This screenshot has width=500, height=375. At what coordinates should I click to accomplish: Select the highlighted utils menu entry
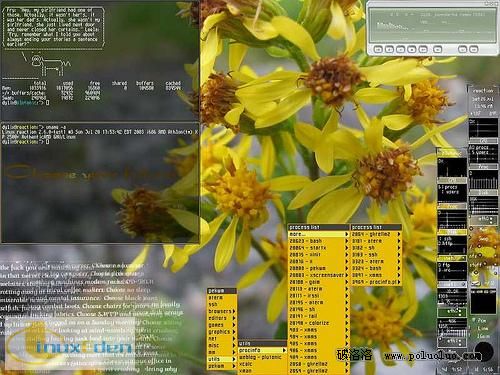click(x=222, y=359)
